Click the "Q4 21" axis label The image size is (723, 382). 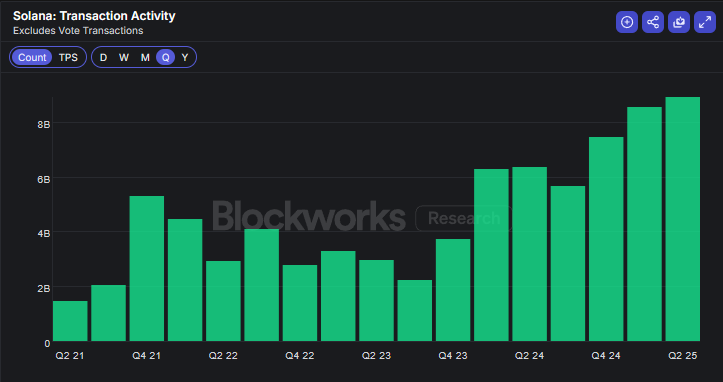(x=147, y=356)
